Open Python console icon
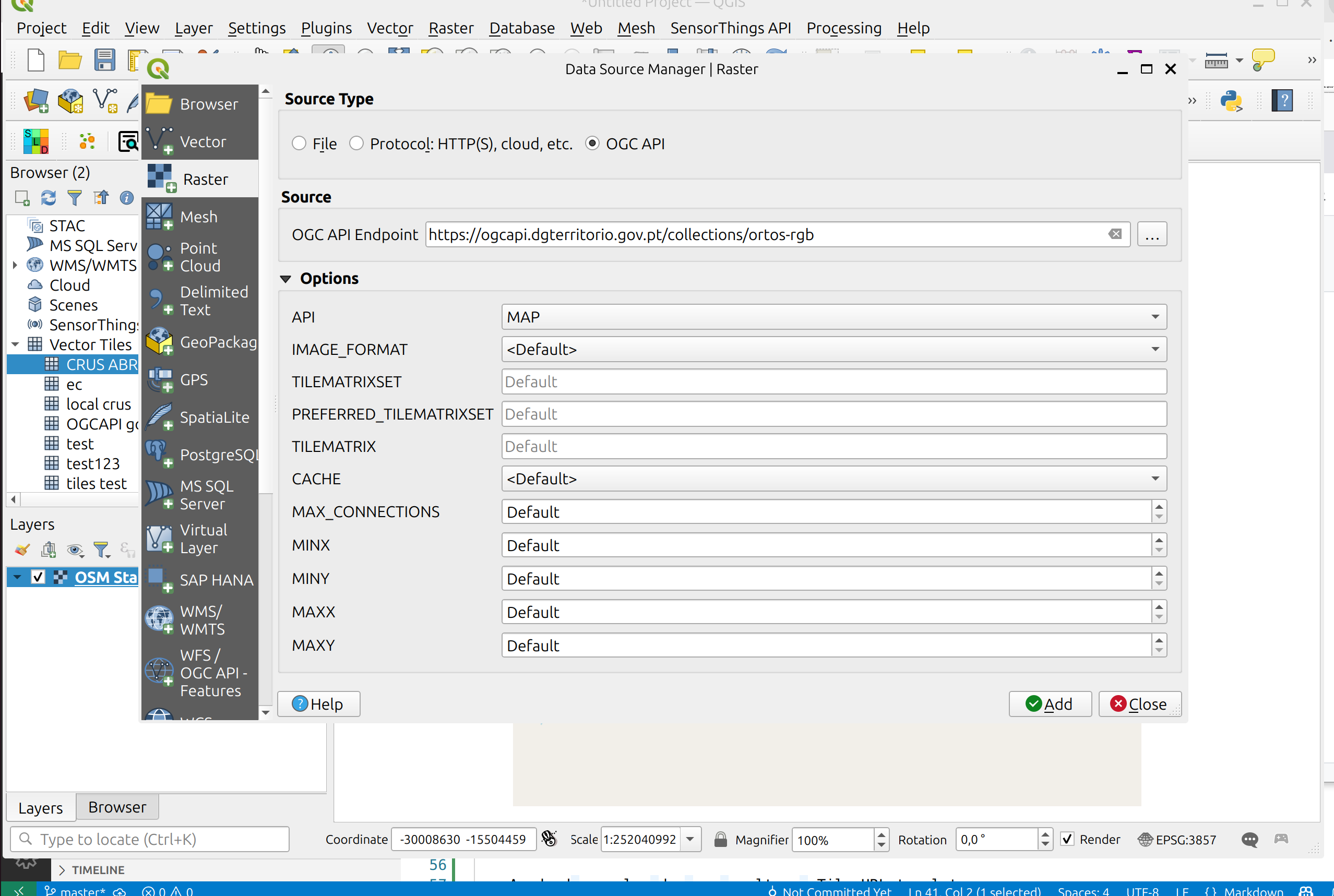 (x=1231, y=102)
